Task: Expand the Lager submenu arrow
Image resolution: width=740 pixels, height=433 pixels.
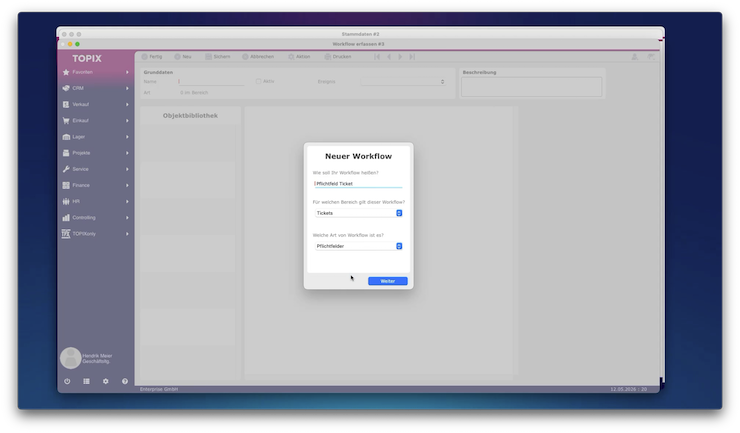Action: coord(127,137)
